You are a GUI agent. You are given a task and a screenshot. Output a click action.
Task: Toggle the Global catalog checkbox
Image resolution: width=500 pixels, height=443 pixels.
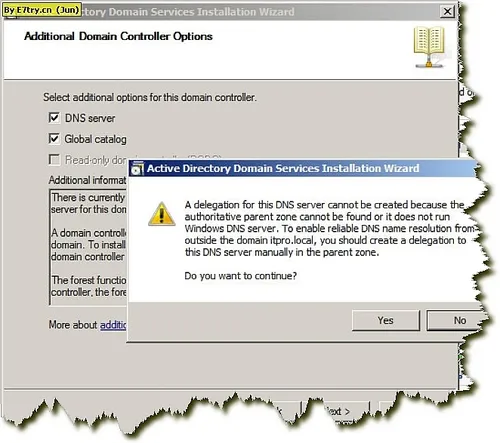click(x=54, y=139)
